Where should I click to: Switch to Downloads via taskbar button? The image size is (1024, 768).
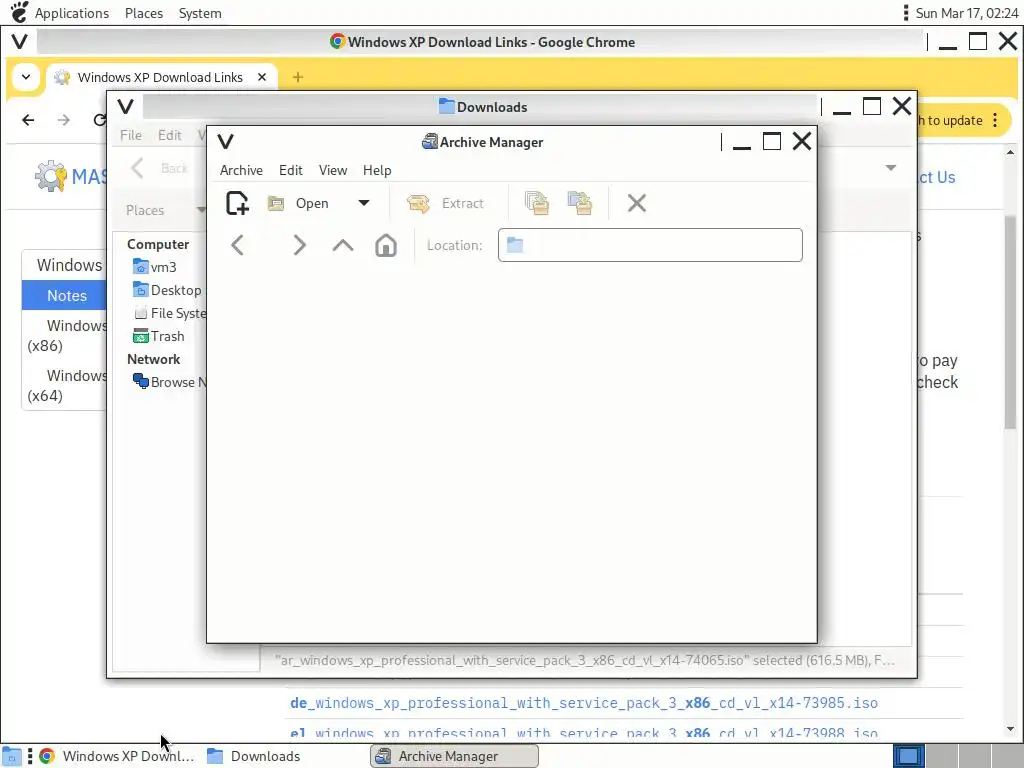click(255, 756)
